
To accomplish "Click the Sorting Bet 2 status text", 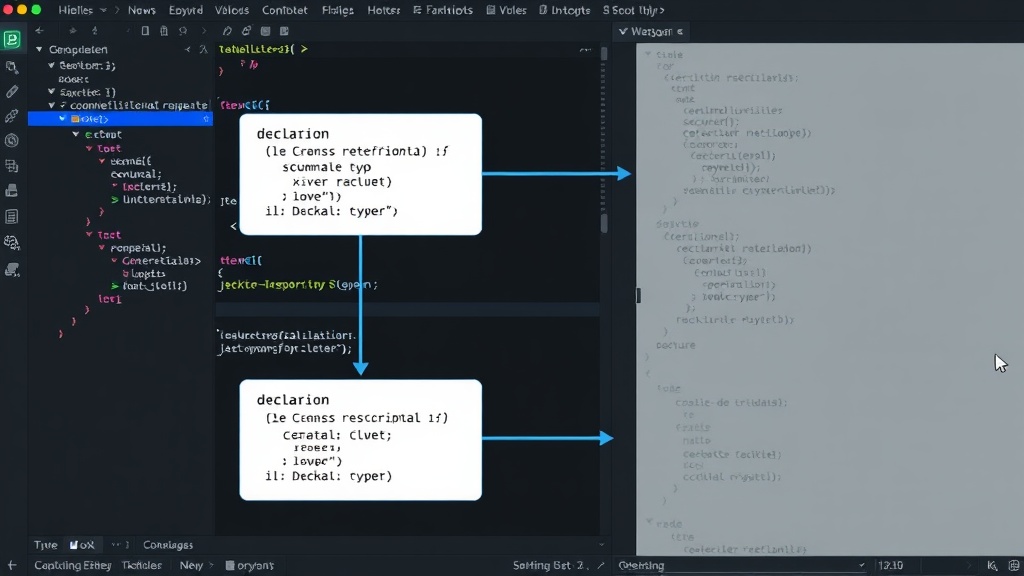I will [550, 566].
